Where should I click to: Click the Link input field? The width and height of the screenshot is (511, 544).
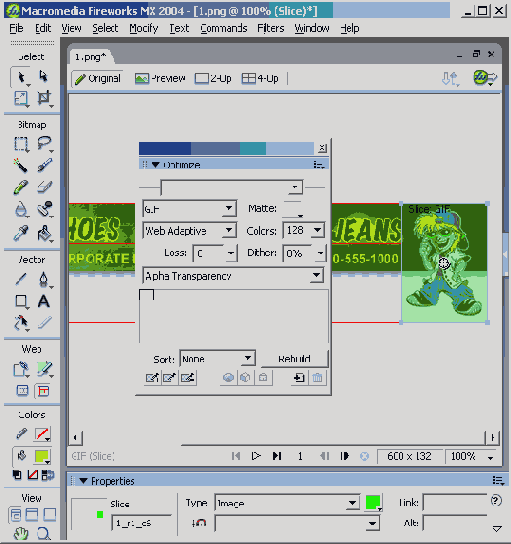click(x=455, y=503)
